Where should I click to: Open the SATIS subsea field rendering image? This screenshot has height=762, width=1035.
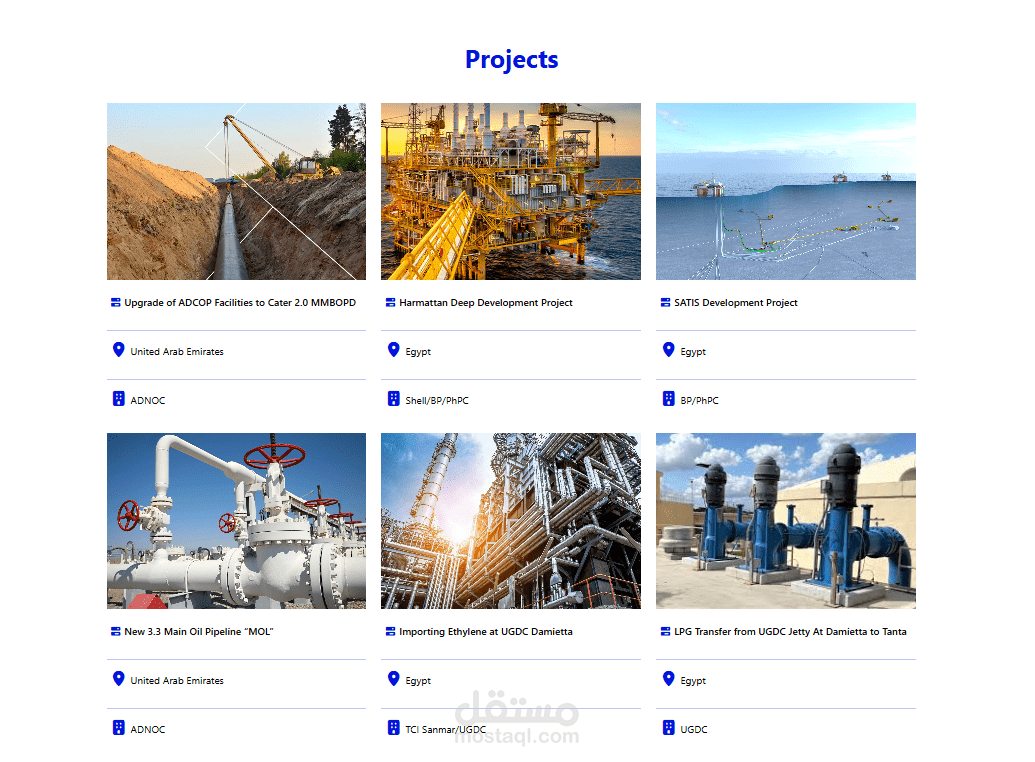pyautogui.click(x=785, y=191)
